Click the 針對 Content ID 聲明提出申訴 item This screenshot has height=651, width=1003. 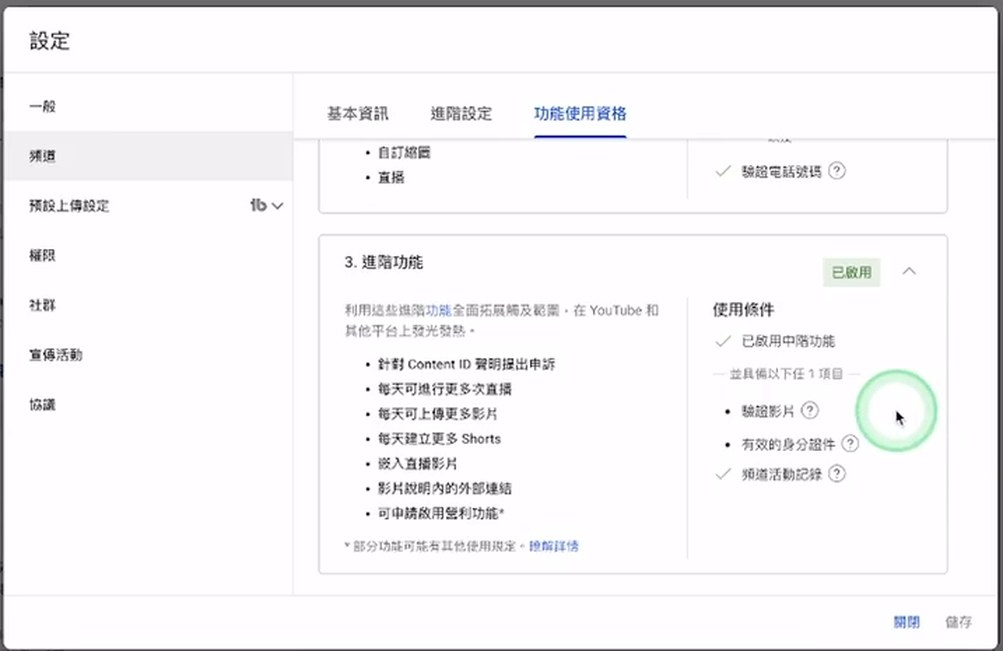[x=466, y=365]
